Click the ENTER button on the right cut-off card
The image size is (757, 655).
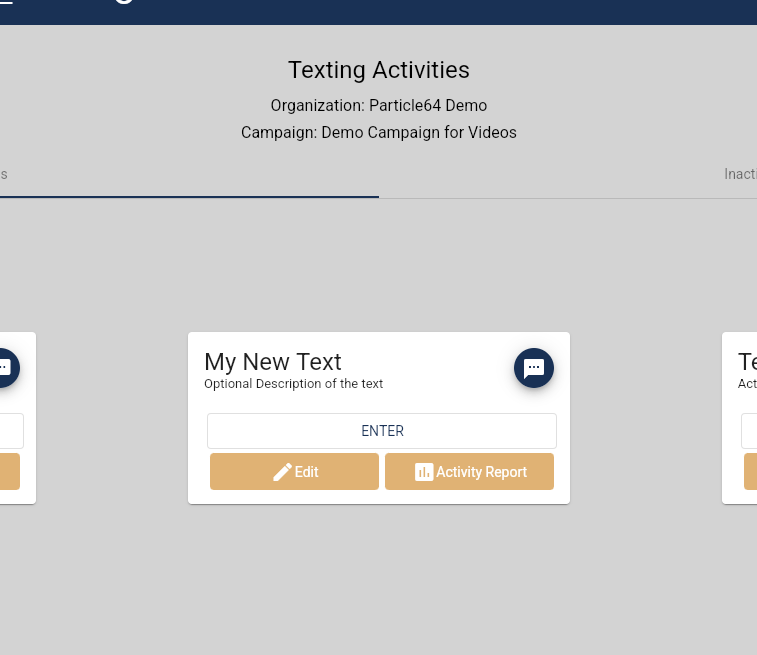749,431
